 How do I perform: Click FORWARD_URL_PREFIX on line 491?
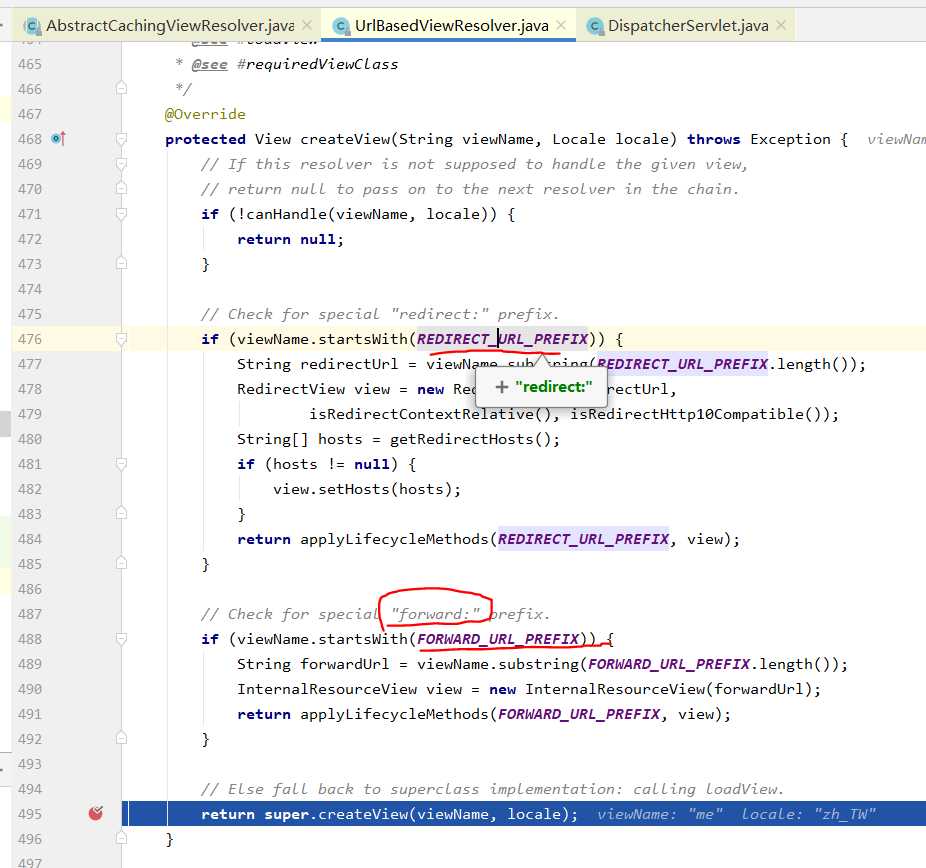coord(579,714)
